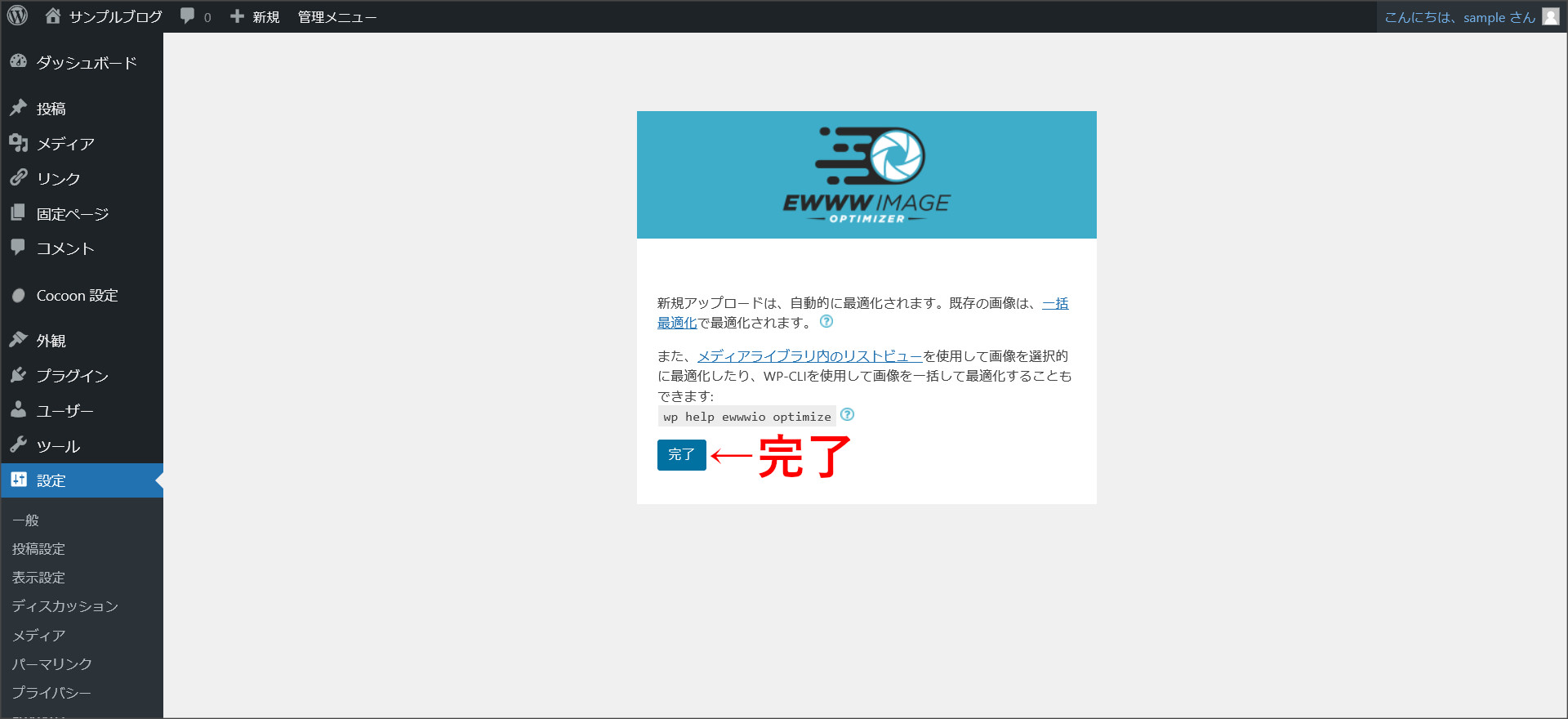The width and height of the screenshot is (1568, 719).
Task: Click help icon after 最適化されます text
Action: tap(826, 322)
